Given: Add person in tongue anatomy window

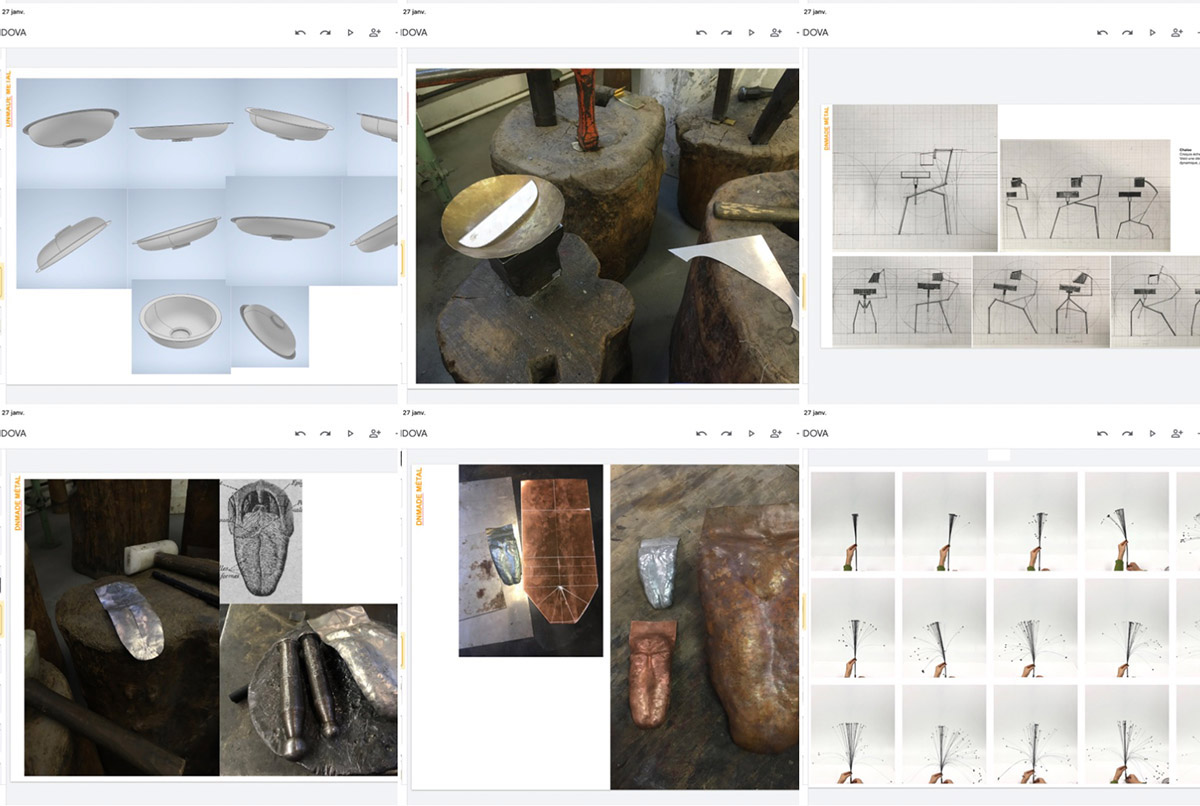Looking at the screenshot, I should (376, 433).
